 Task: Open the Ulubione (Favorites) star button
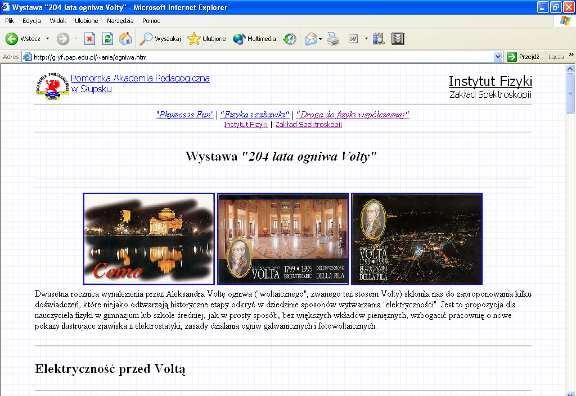point(206,39)
